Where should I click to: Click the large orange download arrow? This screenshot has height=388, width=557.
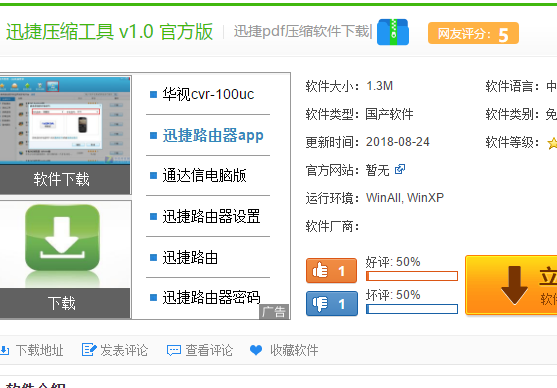[x=514, y=286]
